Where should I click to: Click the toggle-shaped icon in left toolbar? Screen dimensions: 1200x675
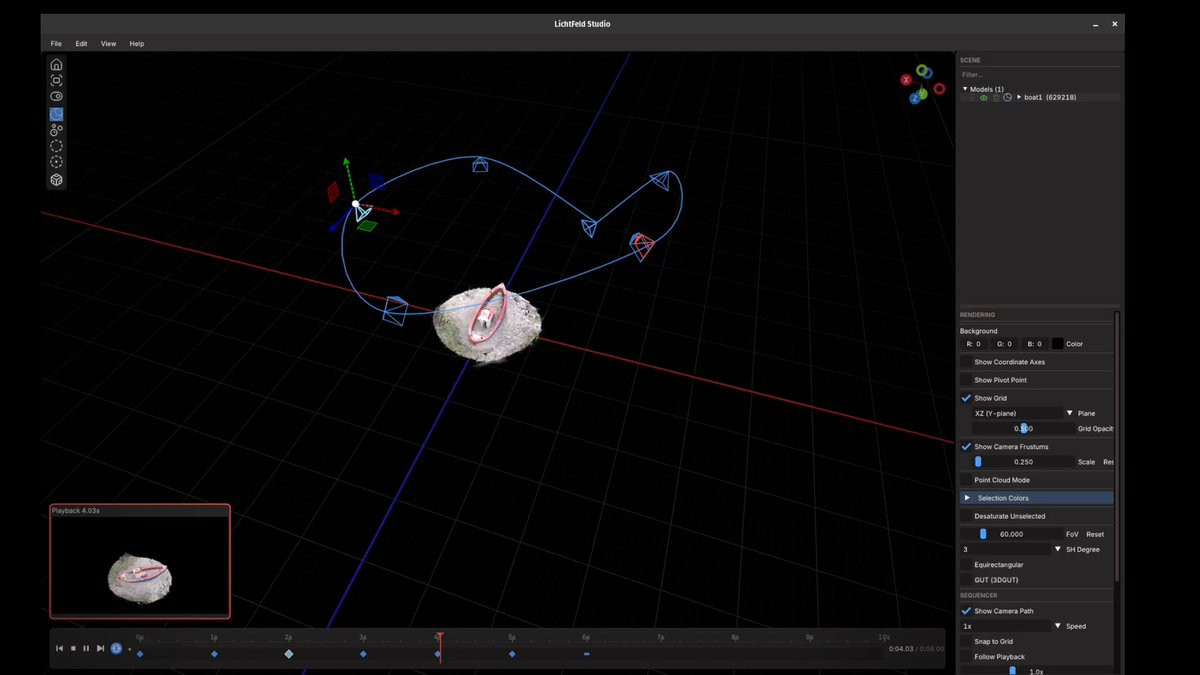56,97
